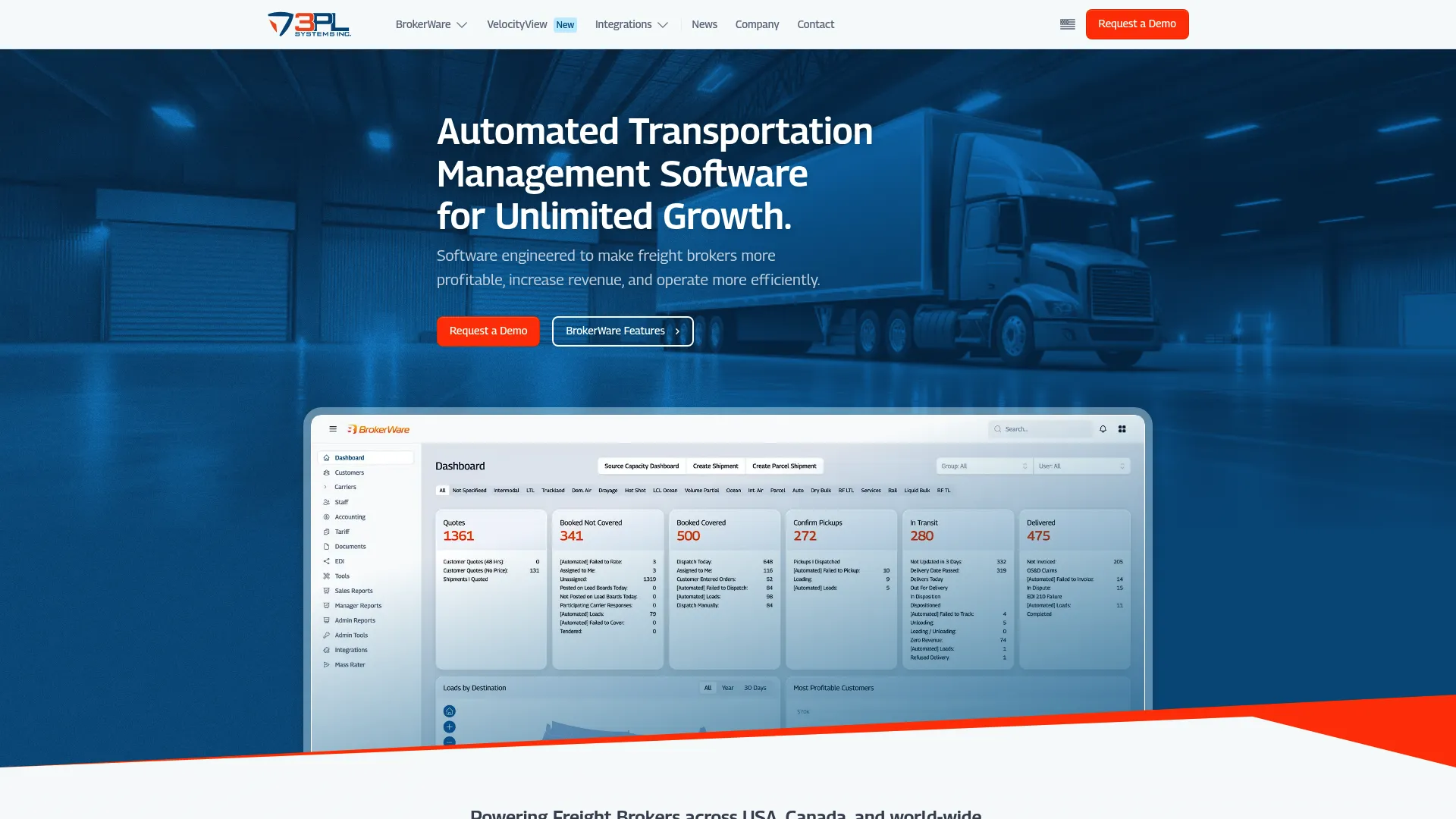Select the Drayage filter tab

tap(608, 491)
